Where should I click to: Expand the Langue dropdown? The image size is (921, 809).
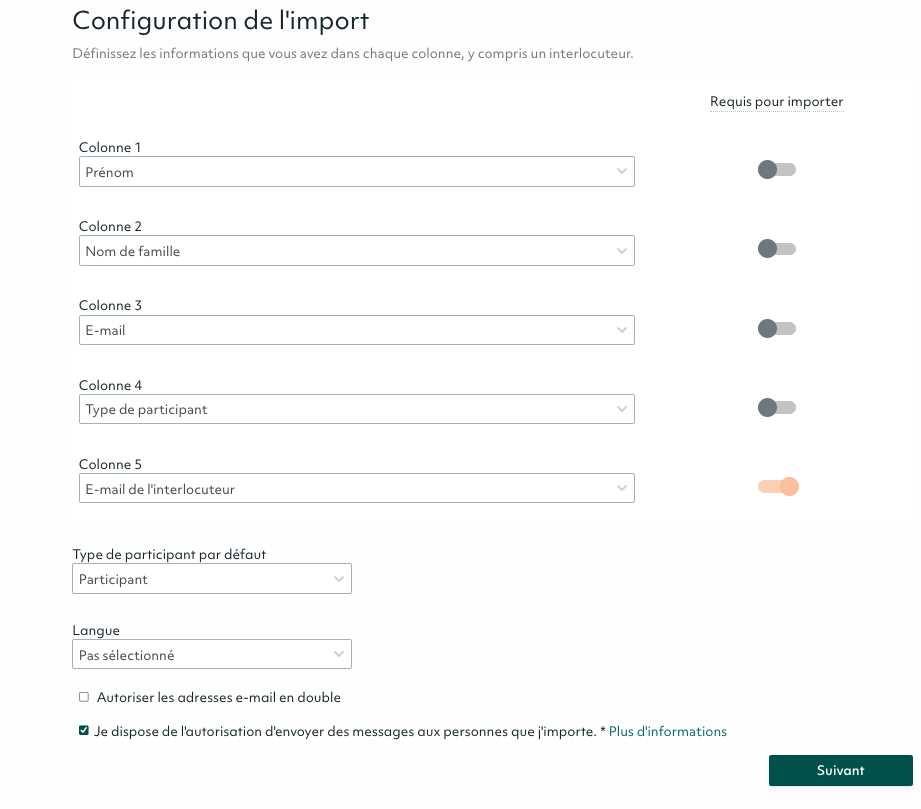coord(211,655)
